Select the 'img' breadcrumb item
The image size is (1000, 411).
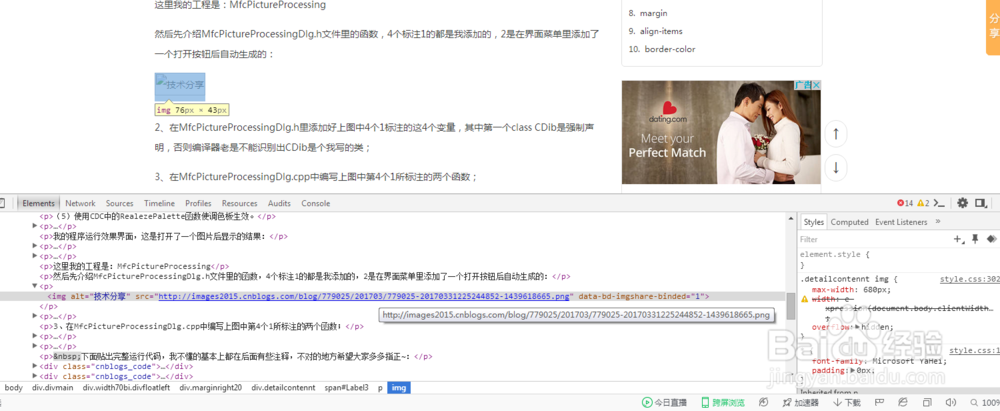pos(399,387)
